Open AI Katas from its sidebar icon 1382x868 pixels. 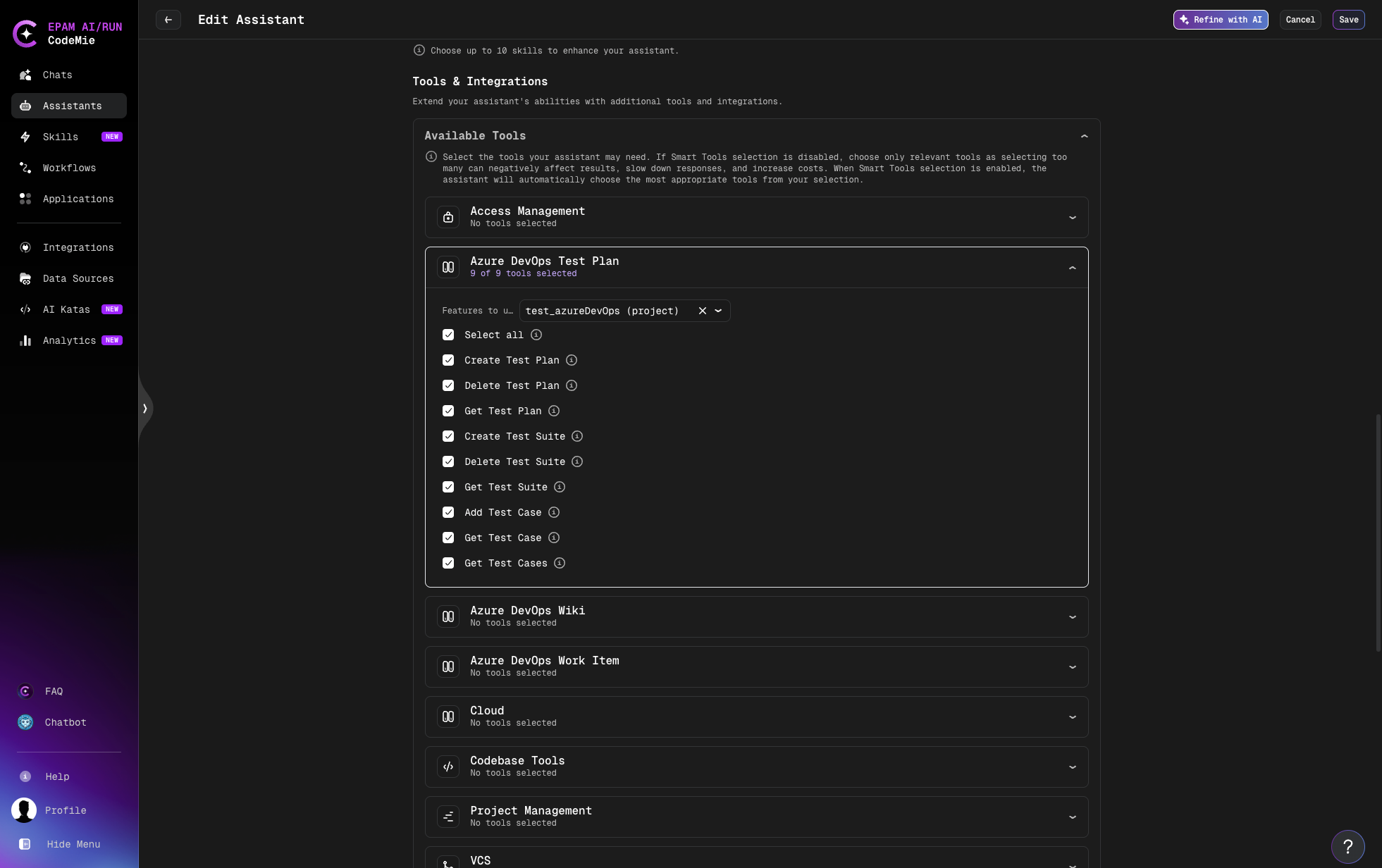coord(25,309)
